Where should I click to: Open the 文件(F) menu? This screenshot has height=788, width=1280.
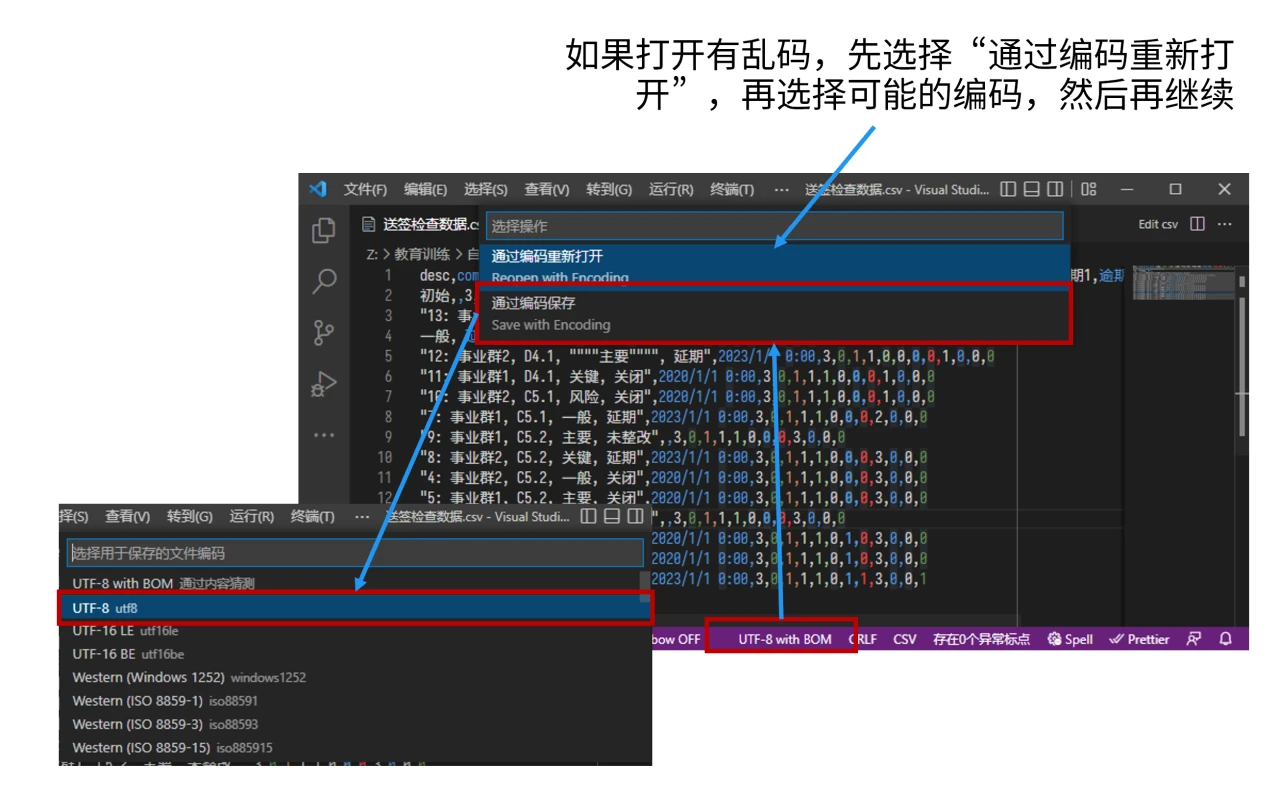[365, 189]
